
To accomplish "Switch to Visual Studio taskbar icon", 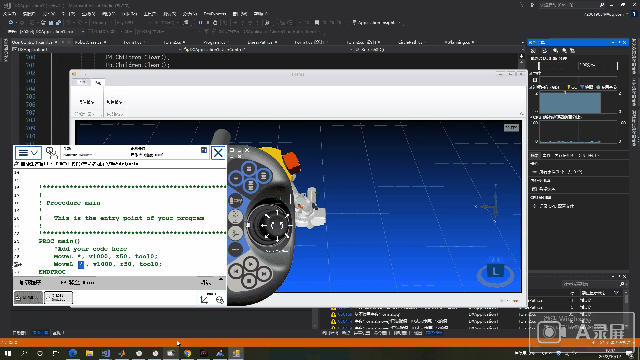I will 105,353.
